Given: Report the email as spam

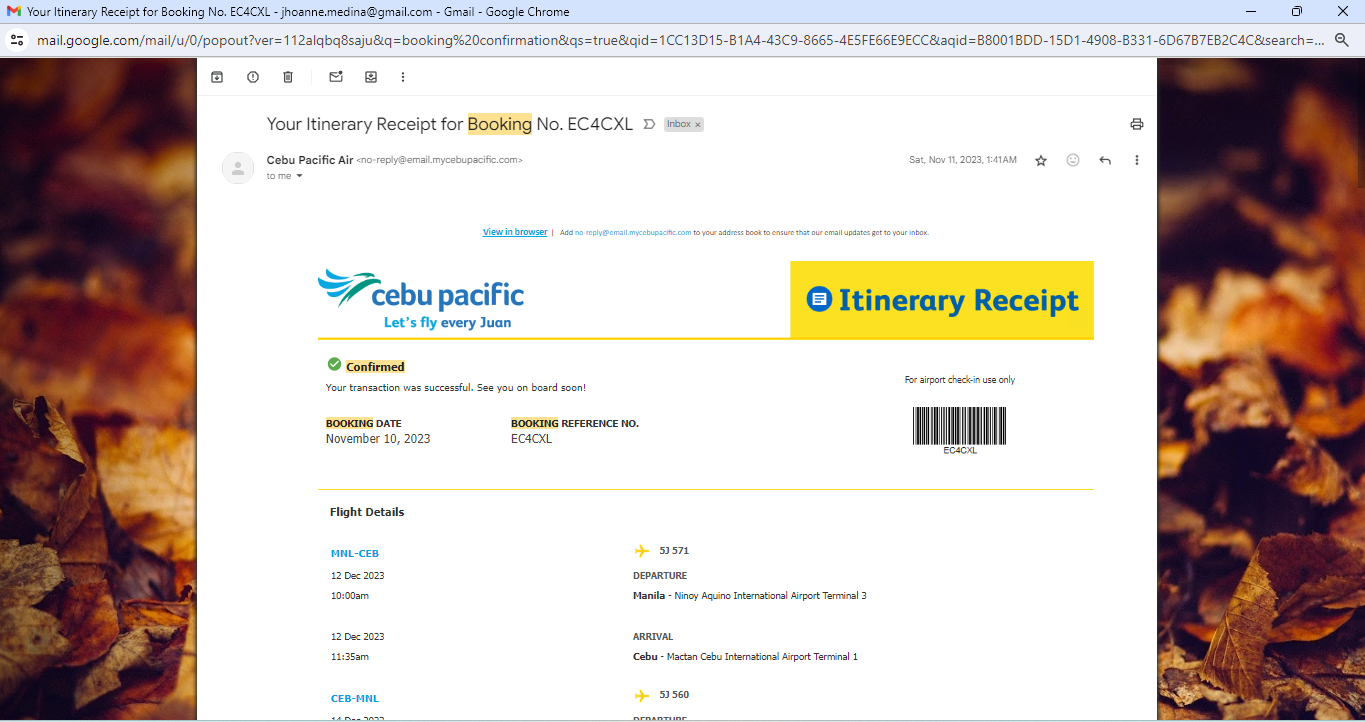Looking at the screenshot, I should [x=253, y=77].
